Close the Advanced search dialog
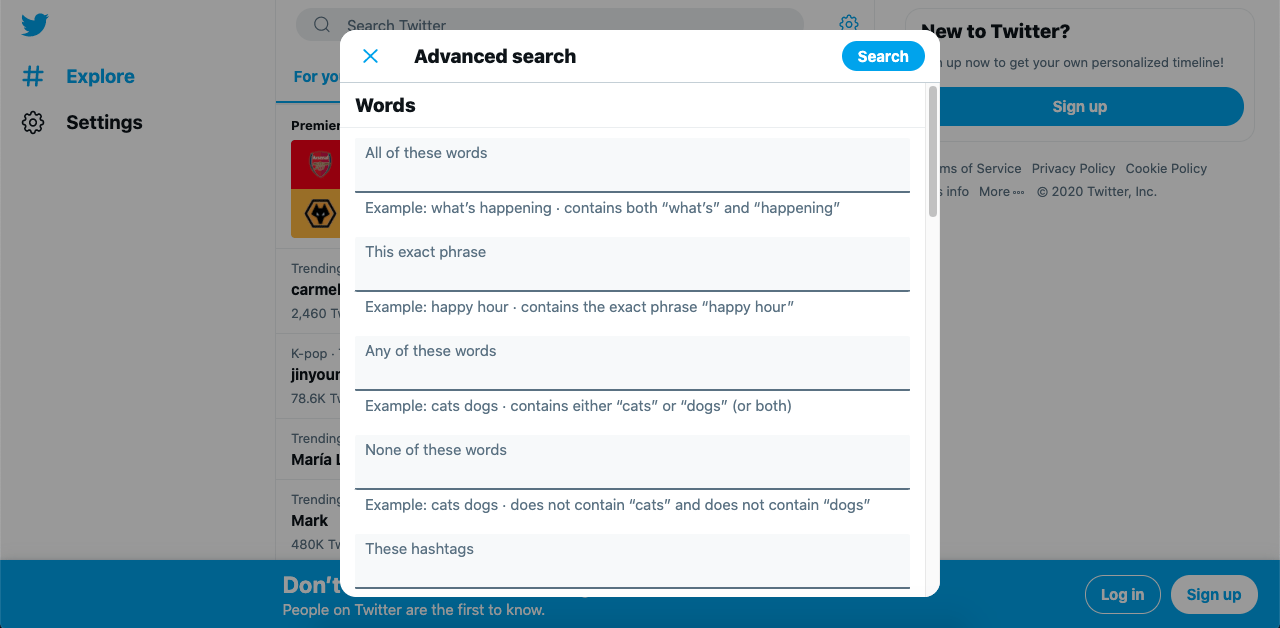The image size is (1280, 628). tap(370, 56)
